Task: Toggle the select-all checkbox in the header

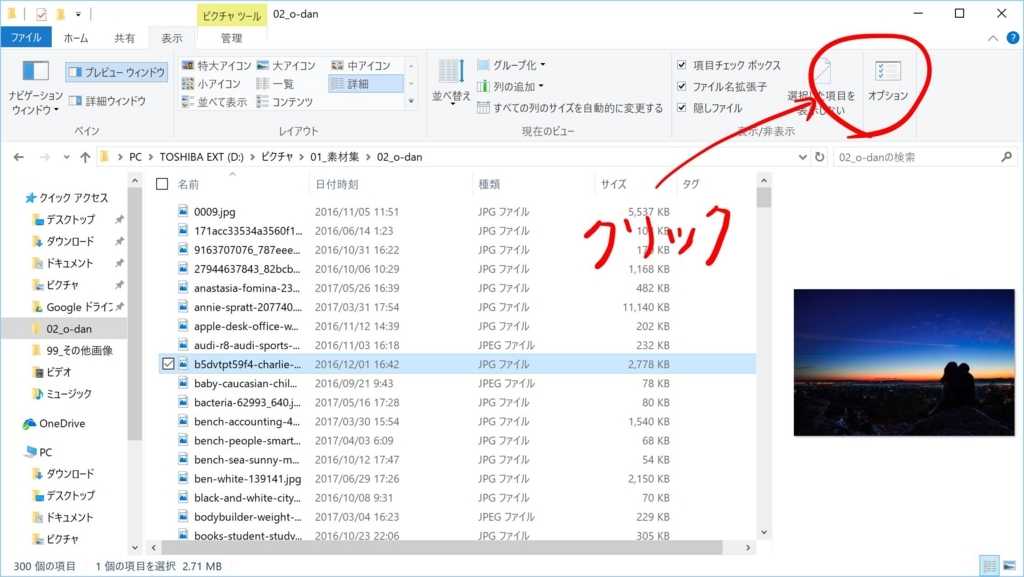Action: pyautogui.click(x=162, y=185)
